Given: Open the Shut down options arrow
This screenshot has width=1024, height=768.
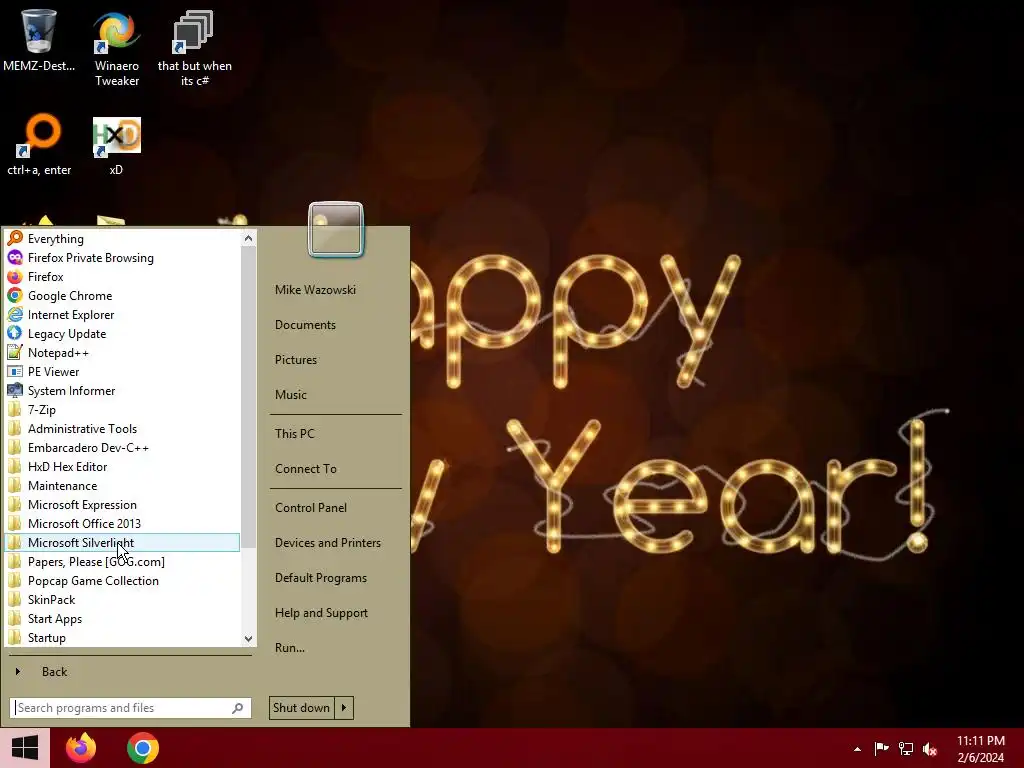Looking at the screenshot, I should [x=344, y=708].
